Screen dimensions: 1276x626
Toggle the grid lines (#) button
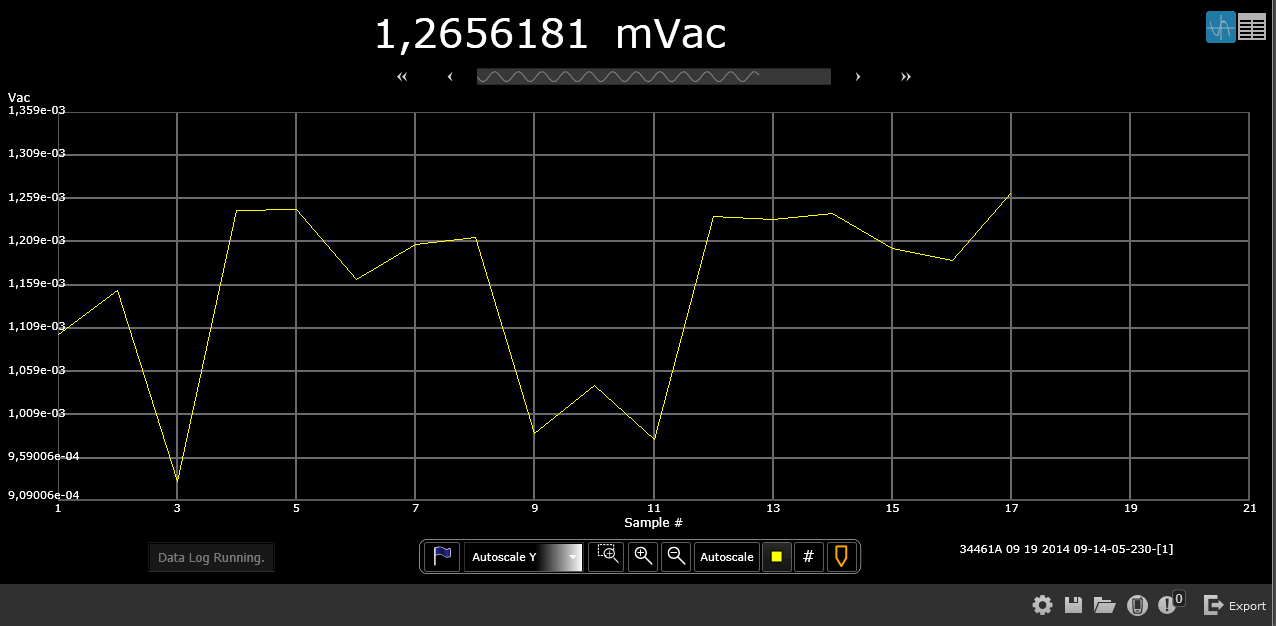tap(809, 556)
